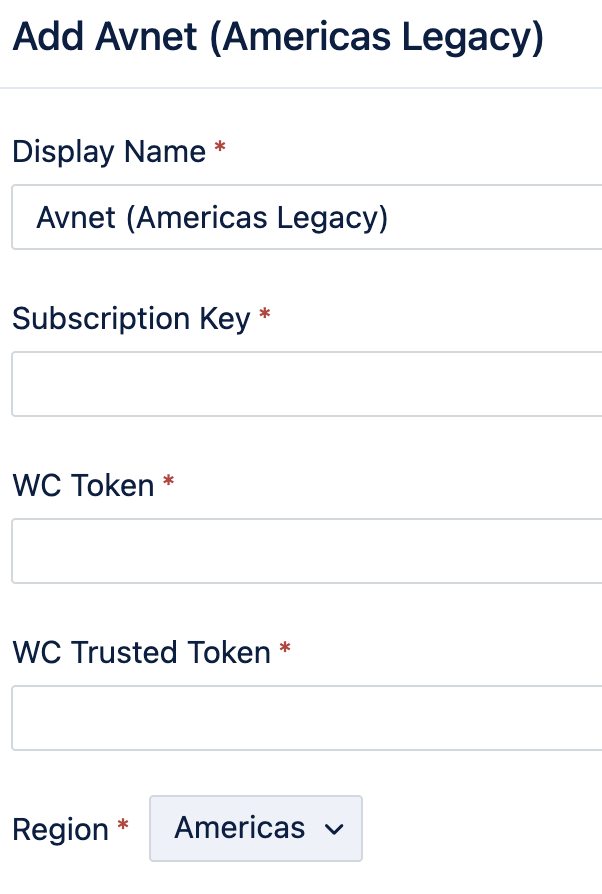Click the red asterisk beside Display Name
This screenshot has height=894, width=602.
220,150
